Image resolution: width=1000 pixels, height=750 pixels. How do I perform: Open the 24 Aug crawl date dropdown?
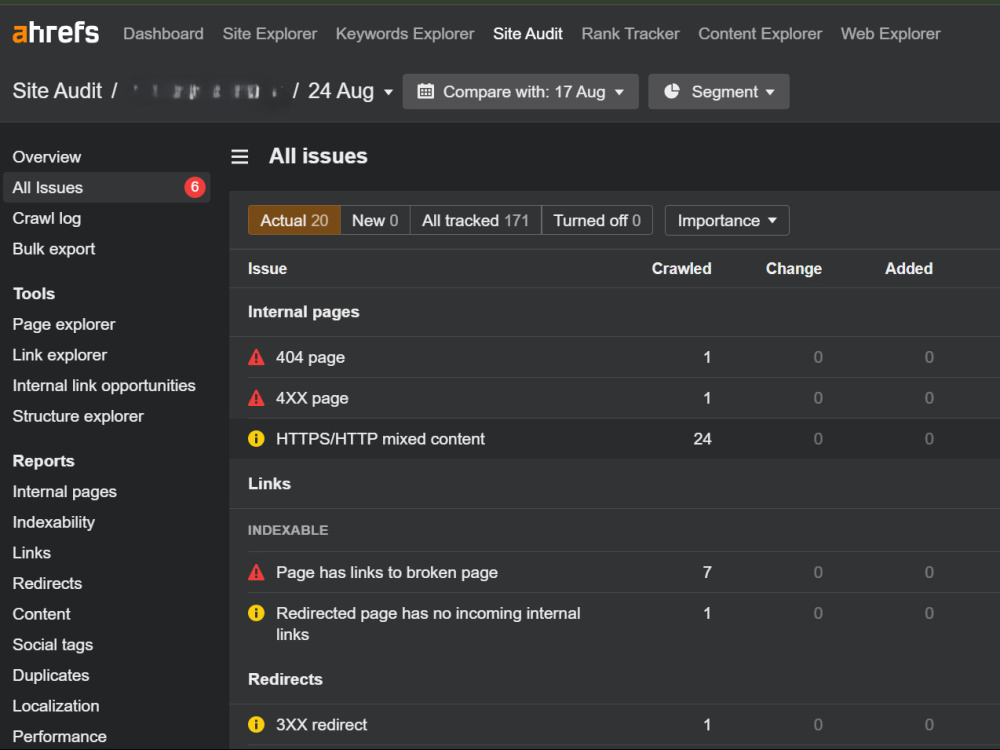coord(350,91)
